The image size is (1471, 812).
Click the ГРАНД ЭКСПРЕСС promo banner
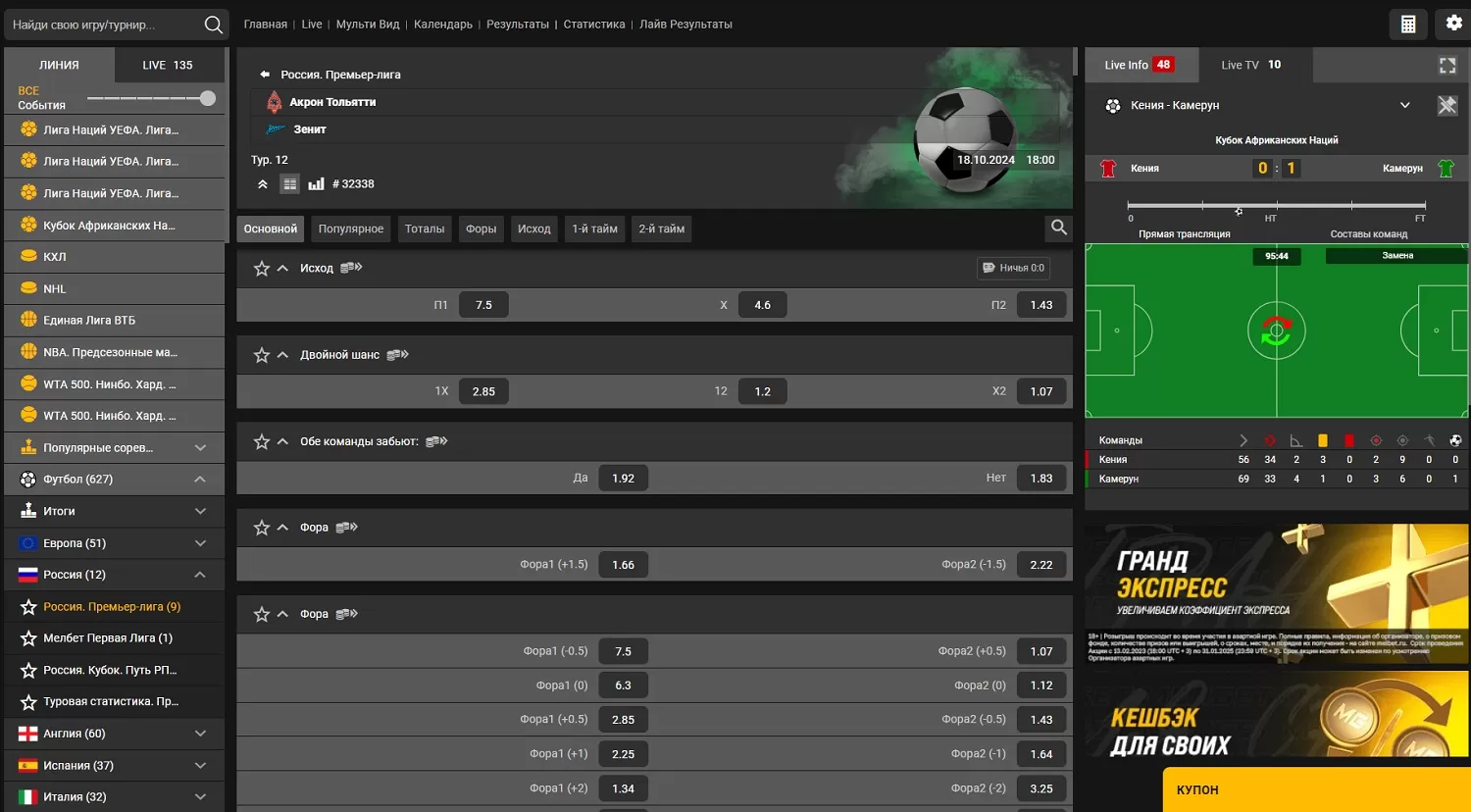click(1276, 593)
